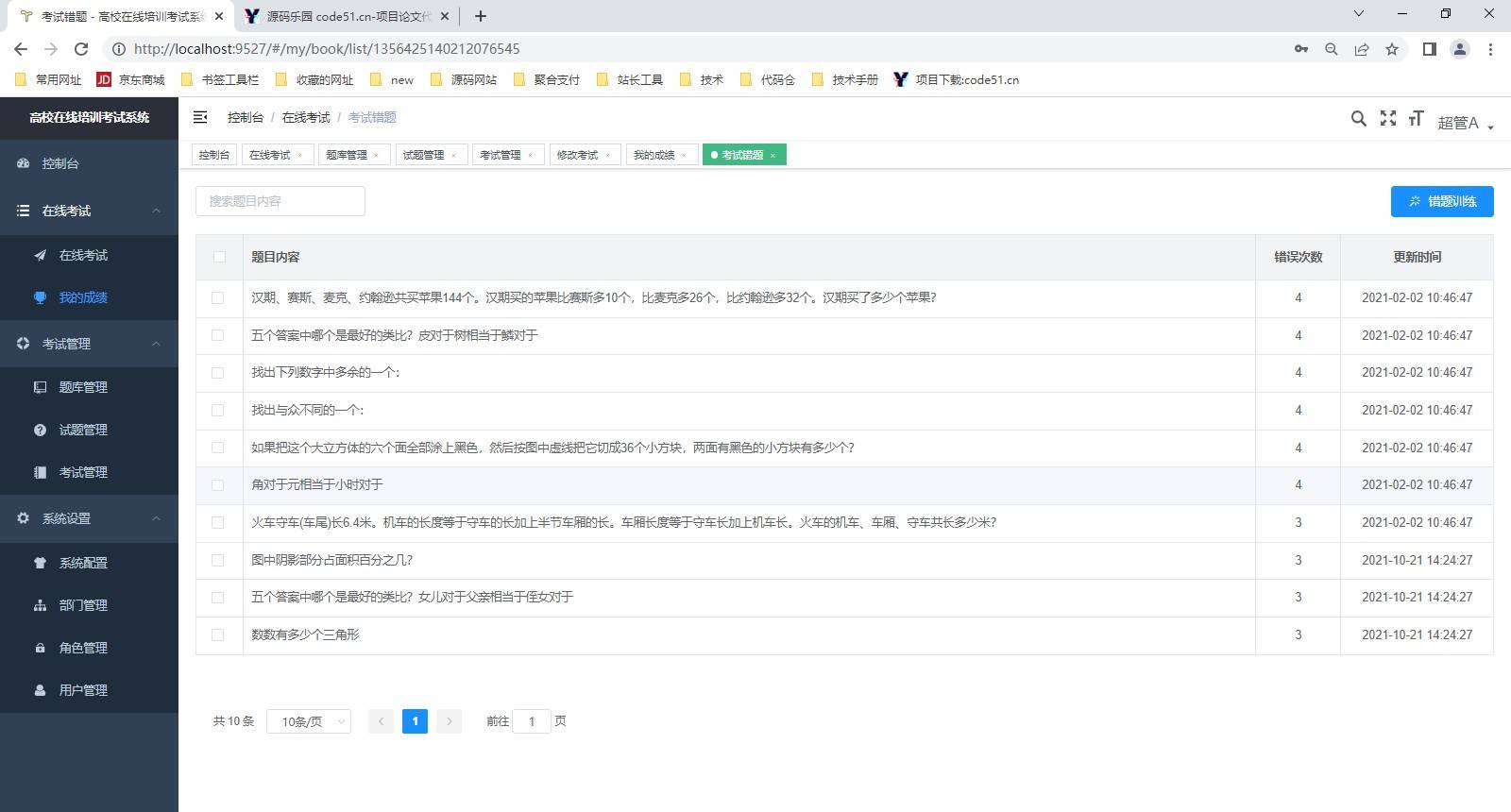Click the 错题训练 button
This screenshot has width=1511, height=812.
(1442, 201)
